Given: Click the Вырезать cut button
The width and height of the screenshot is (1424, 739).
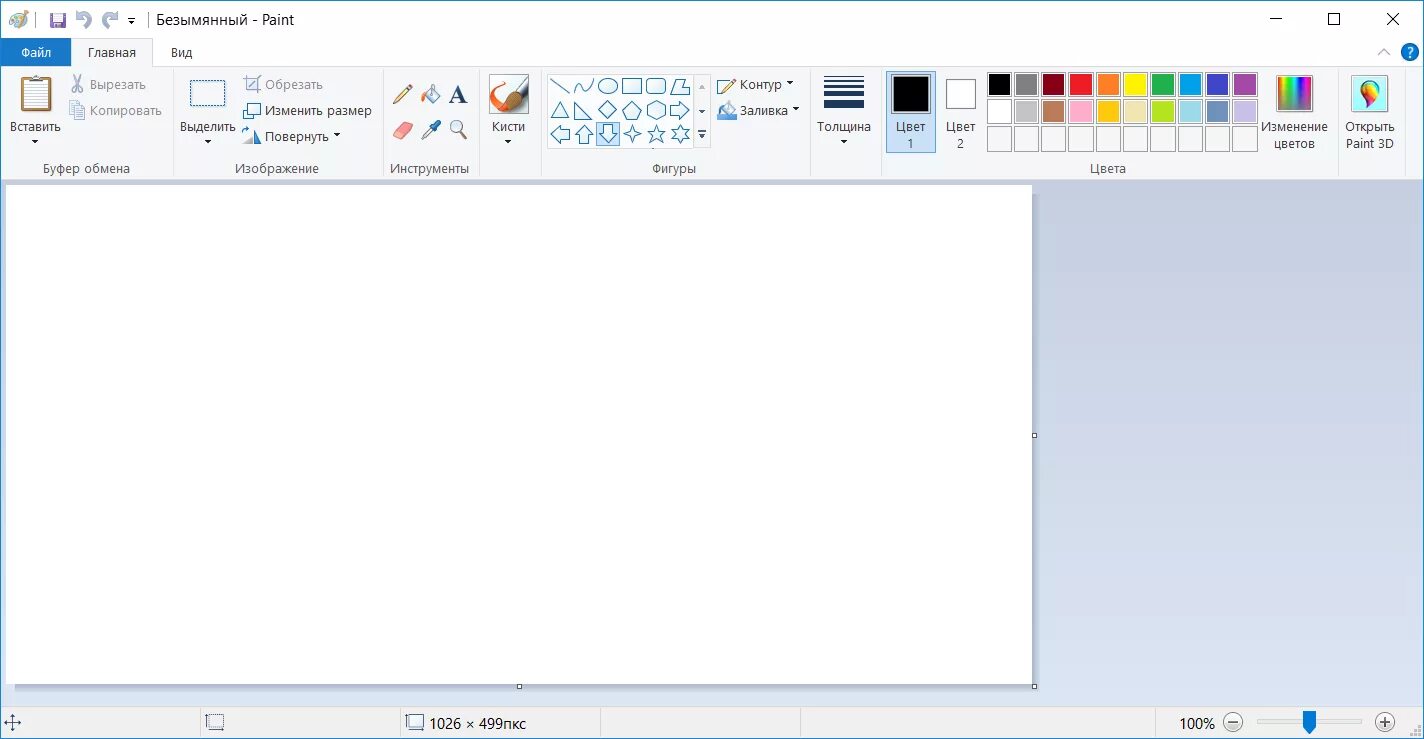Looking at the screenshot, I should [x=108, y=85].
